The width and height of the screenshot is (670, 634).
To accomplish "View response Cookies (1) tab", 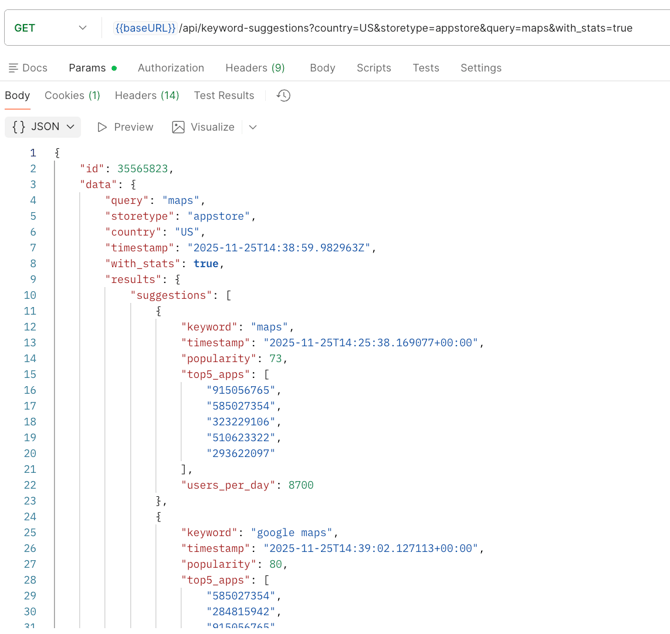I will click(72, 96).
